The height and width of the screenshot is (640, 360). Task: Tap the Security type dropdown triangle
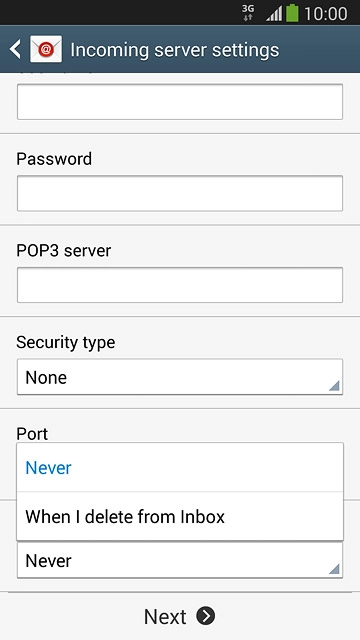coord(334,386)
